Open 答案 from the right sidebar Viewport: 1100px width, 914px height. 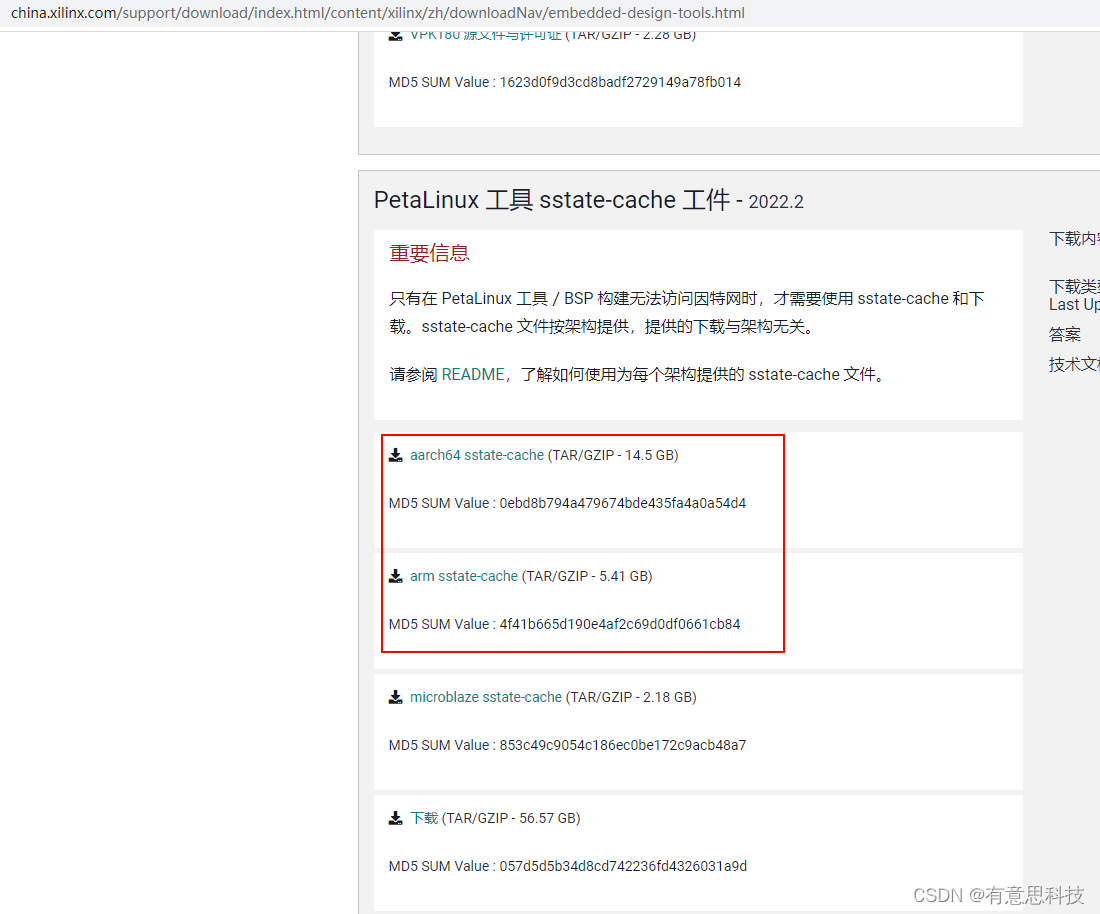click(1064, 334)
